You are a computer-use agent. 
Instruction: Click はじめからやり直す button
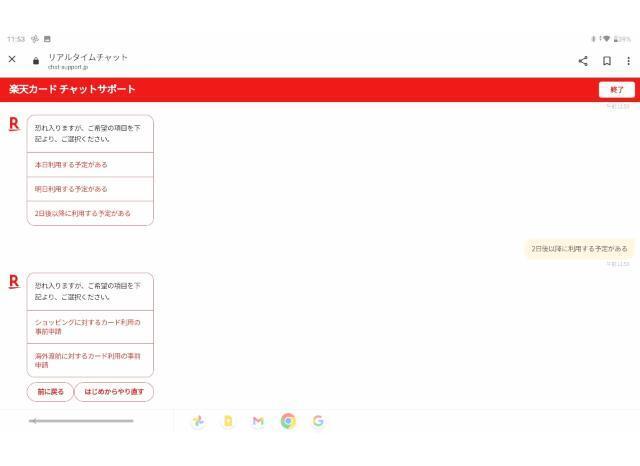click(x=114, y=392)
